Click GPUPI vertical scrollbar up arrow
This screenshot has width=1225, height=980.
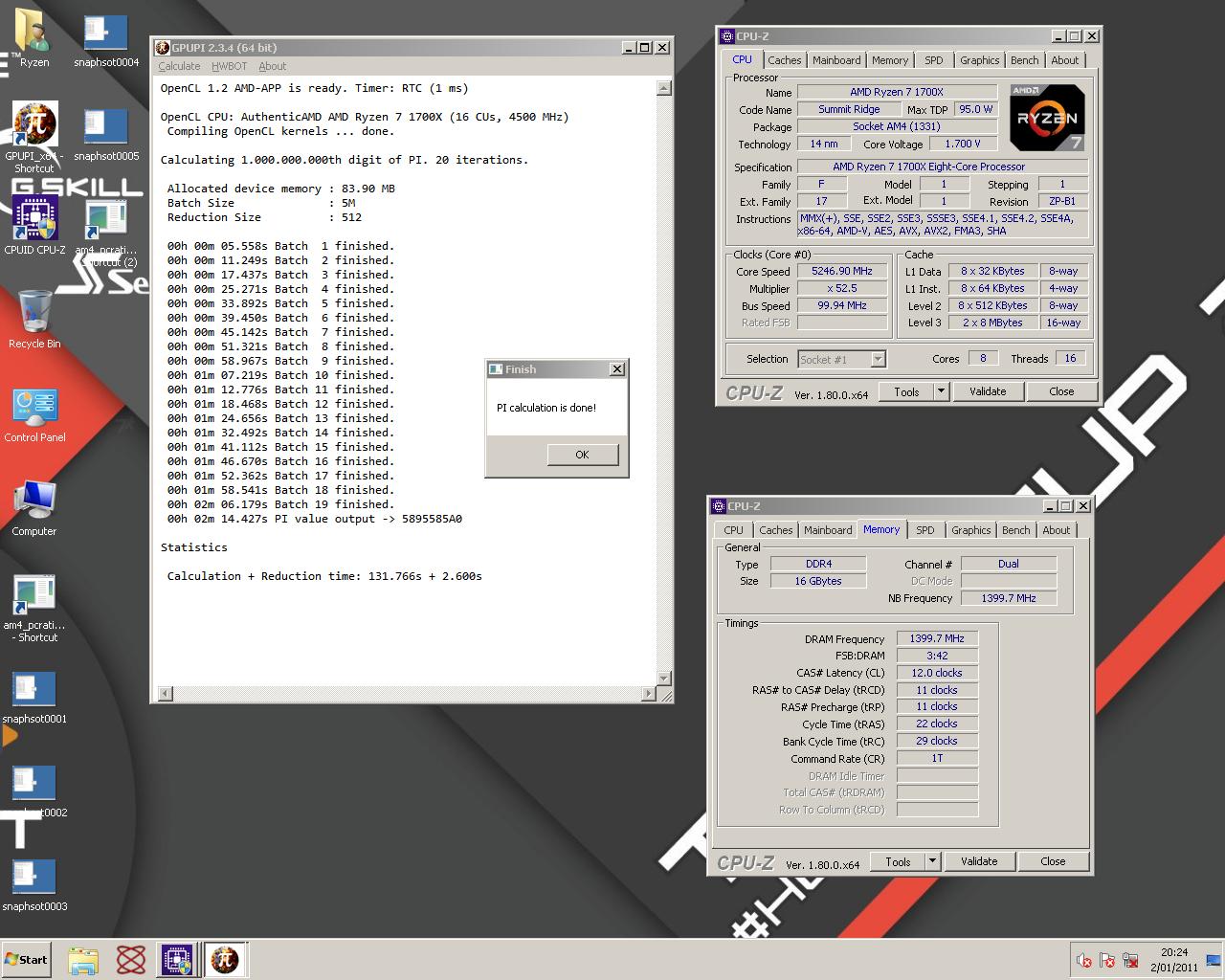[x=664, y=88]
